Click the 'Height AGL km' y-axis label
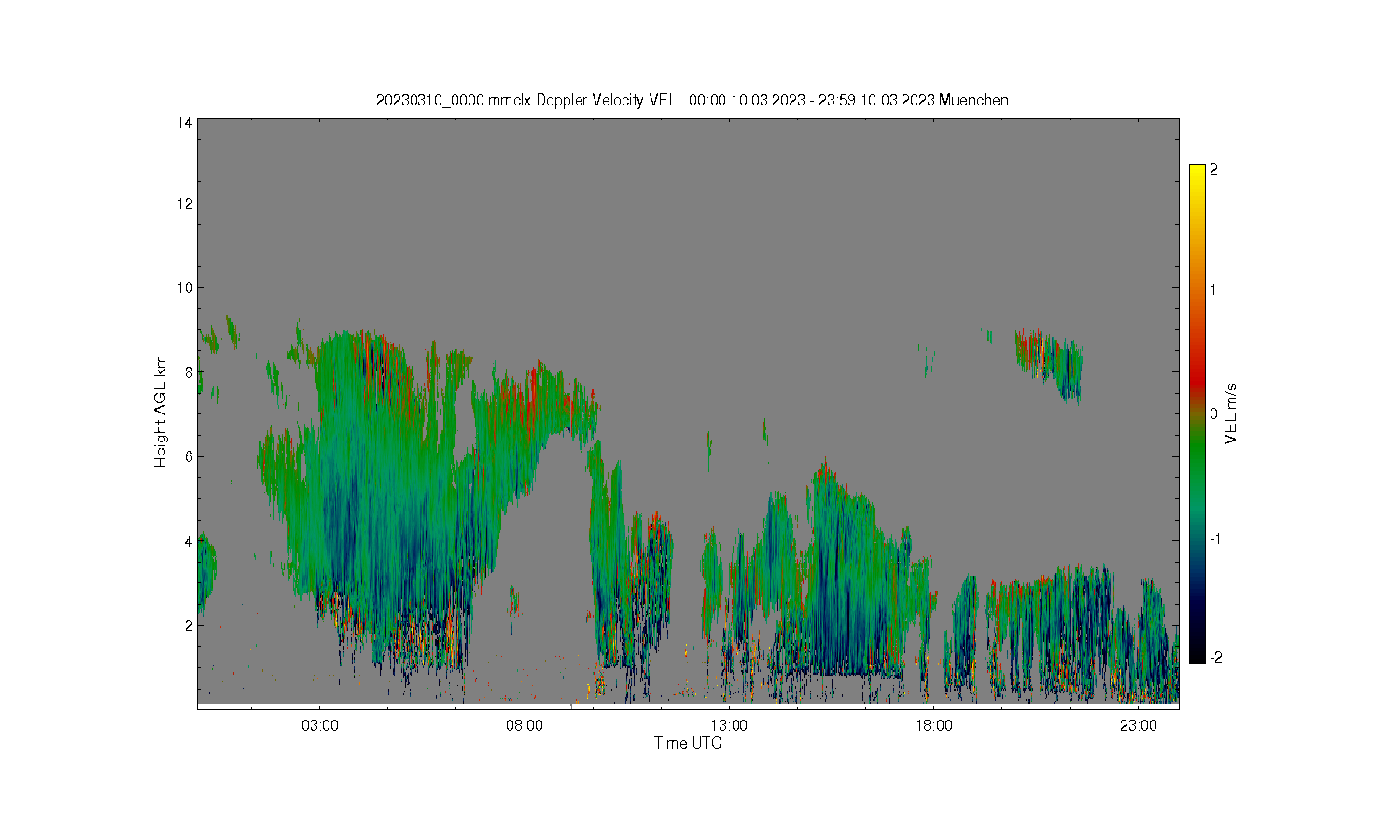The height and width of the screenshot is (840, 1400). click(161, 412)
